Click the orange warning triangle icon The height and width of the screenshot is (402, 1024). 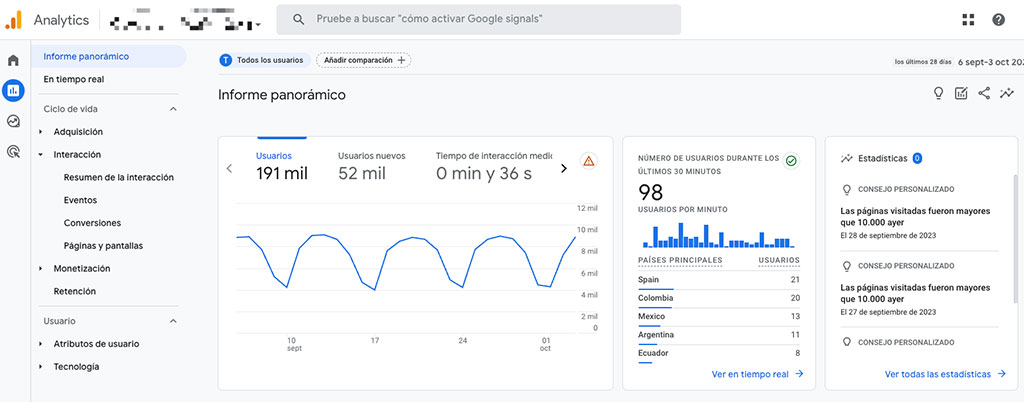[589, 161]
